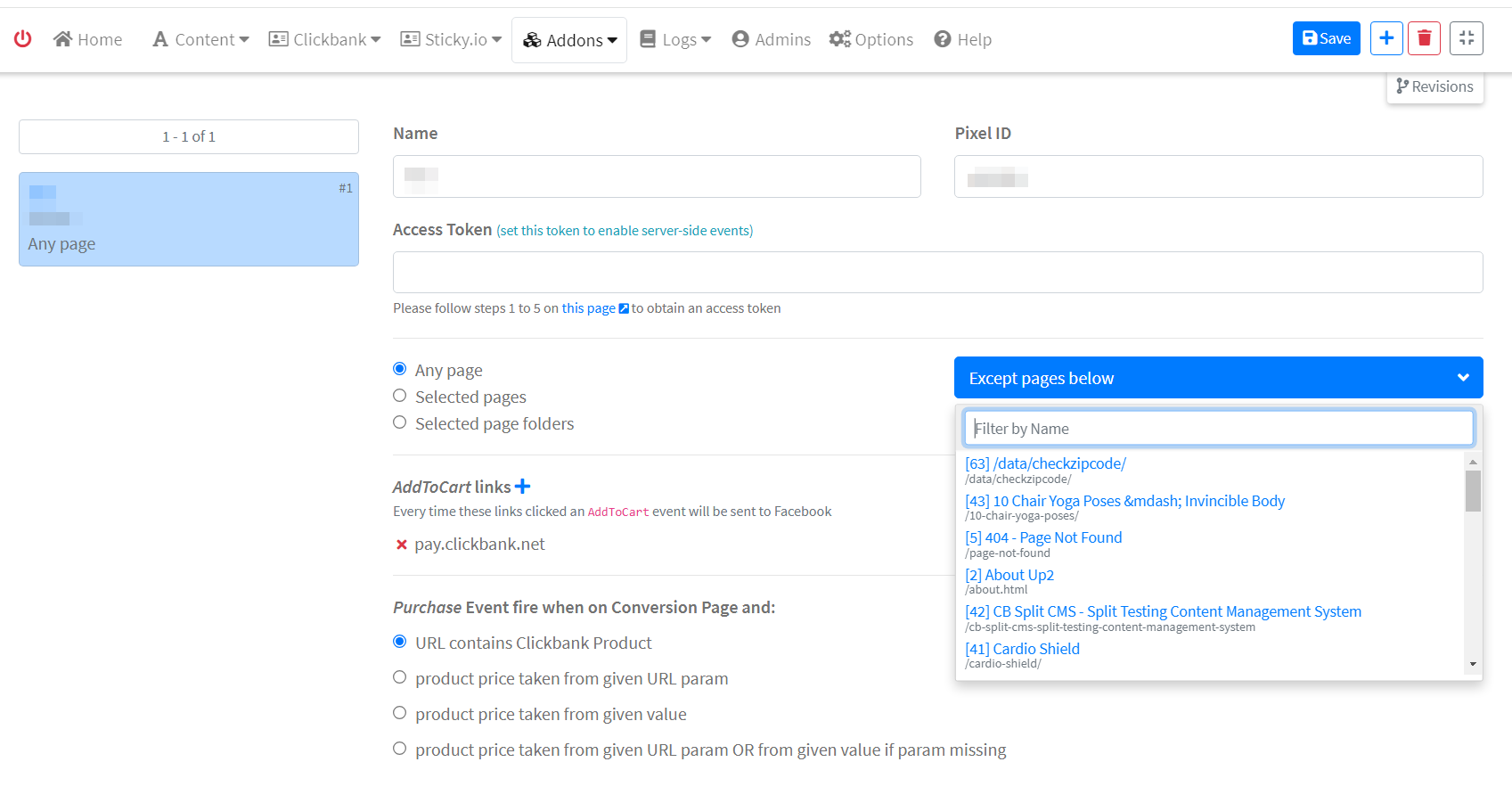
Task: Open the external link icon beside this page
Action: (x=624, y=308)
